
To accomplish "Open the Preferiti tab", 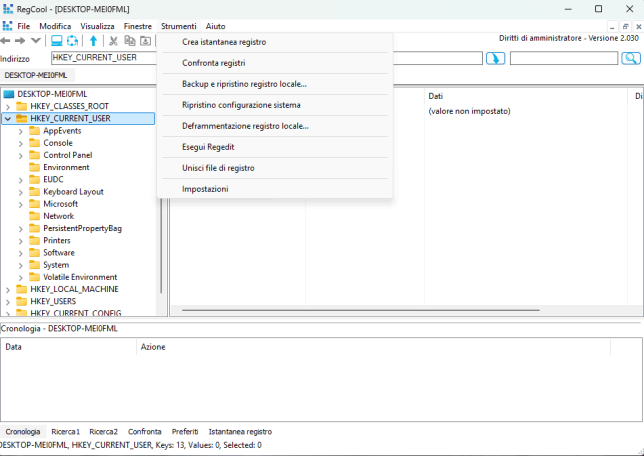I will [185, 431].
